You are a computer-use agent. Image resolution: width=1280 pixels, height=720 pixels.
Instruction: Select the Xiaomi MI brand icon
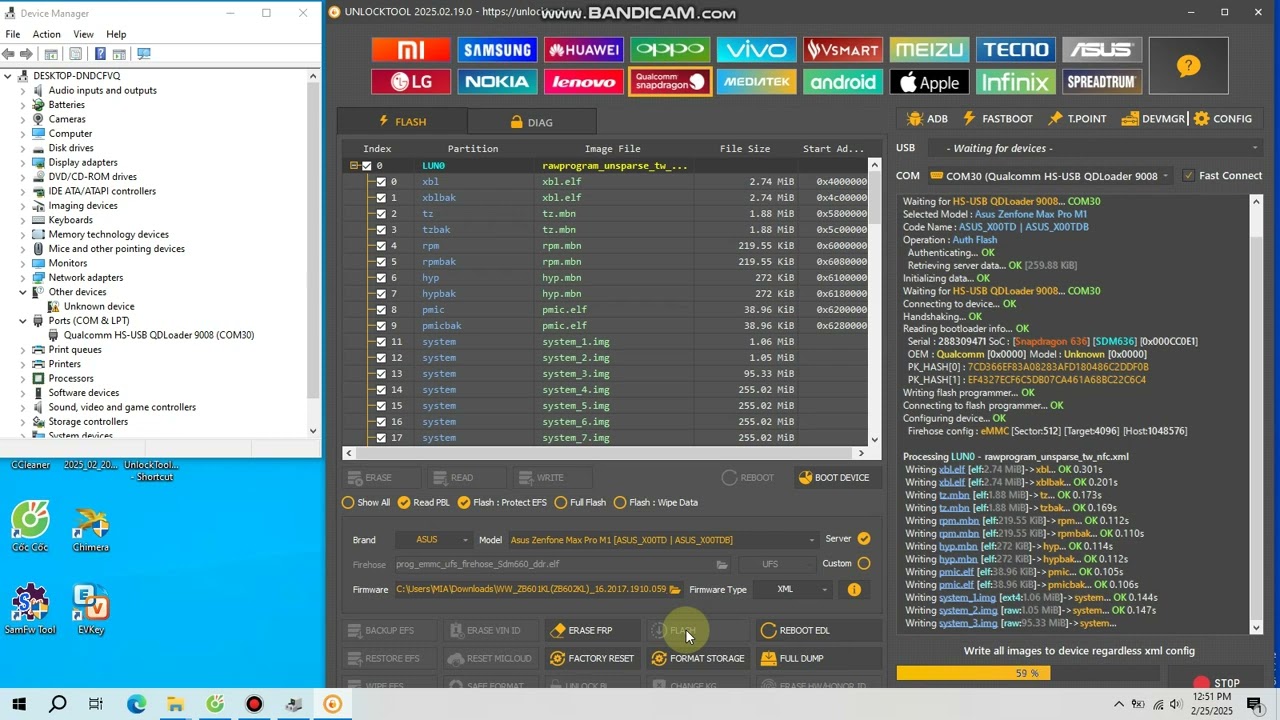click(411, 50)
